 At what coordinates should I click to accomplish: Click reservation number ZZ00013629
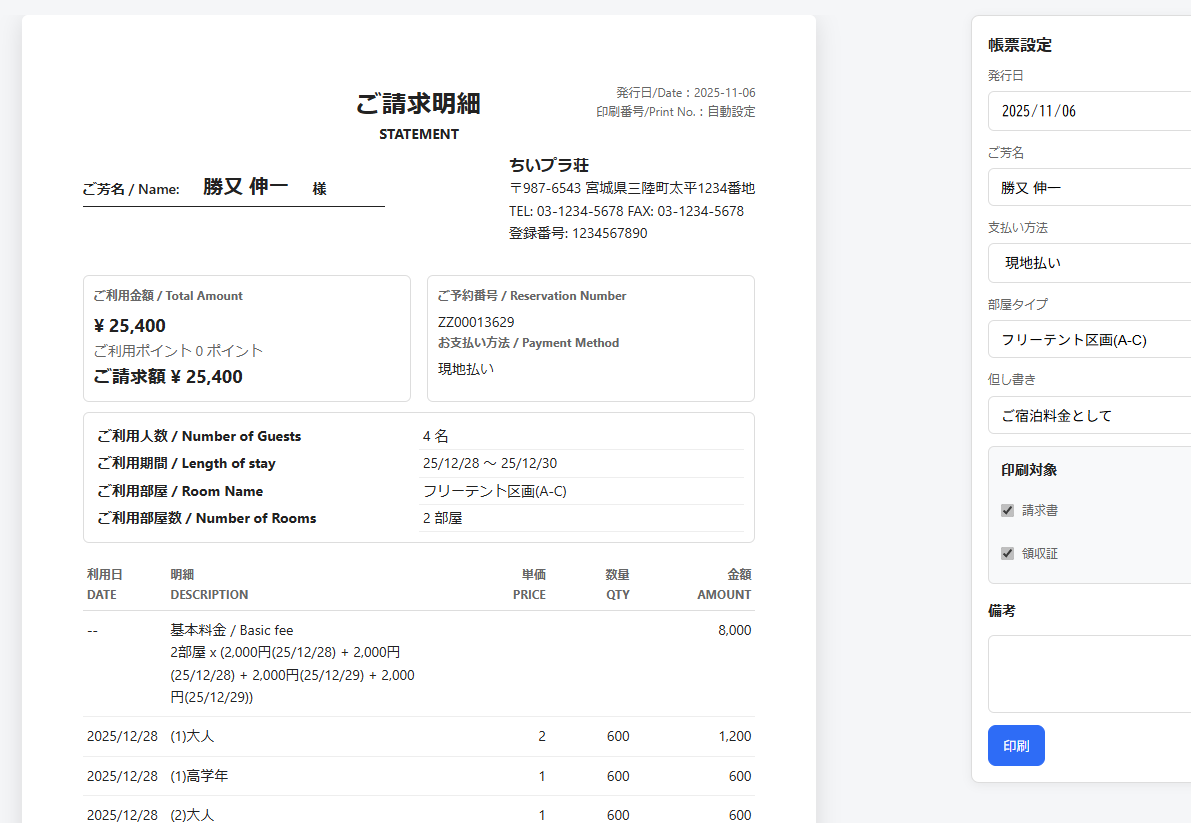tap(476, 322)
